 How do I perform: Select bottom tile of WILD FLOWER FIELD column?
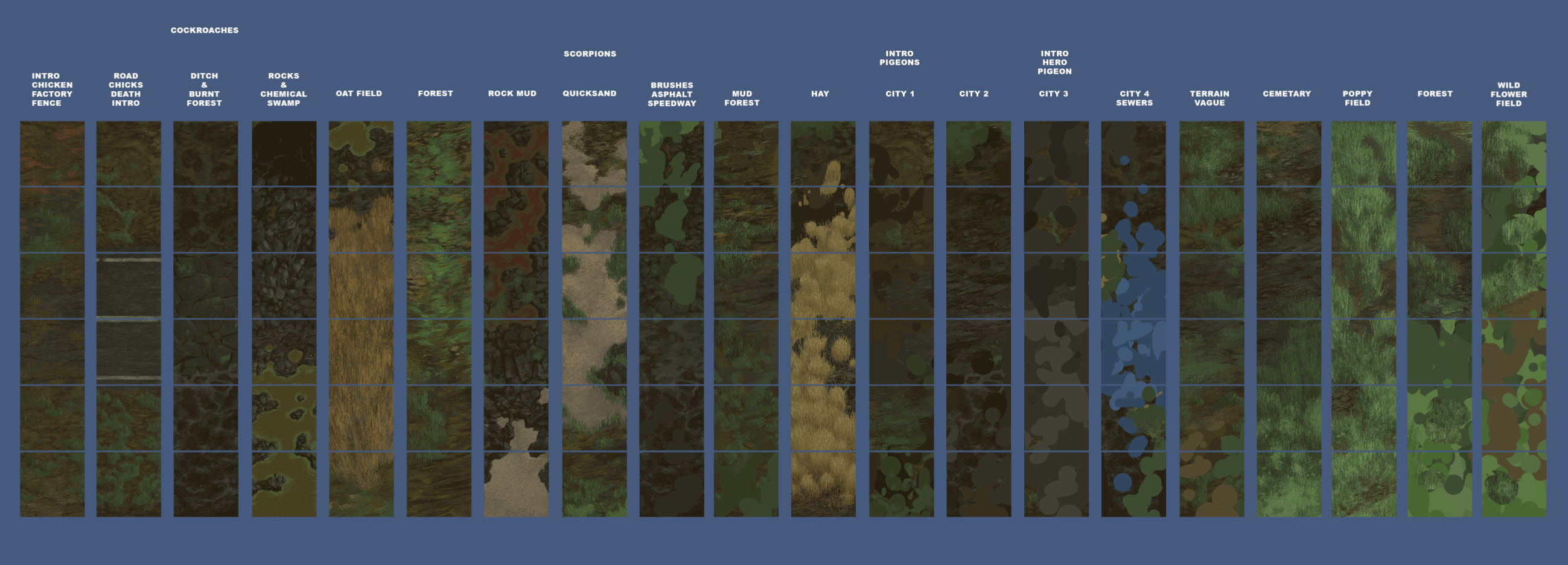tap(1514, 485)
